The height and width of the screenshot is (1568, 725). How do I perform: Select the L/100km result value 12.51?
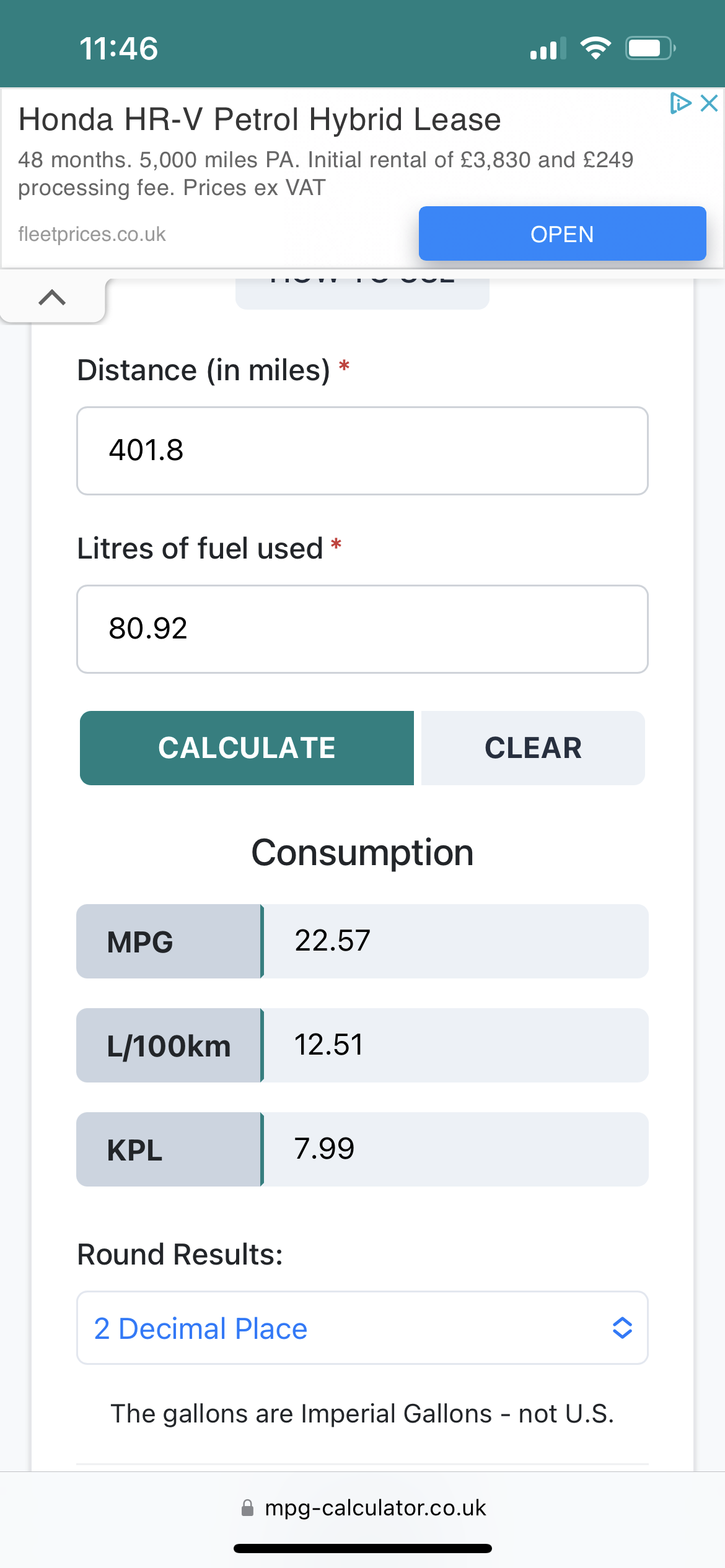click(x=328, y=1045)
